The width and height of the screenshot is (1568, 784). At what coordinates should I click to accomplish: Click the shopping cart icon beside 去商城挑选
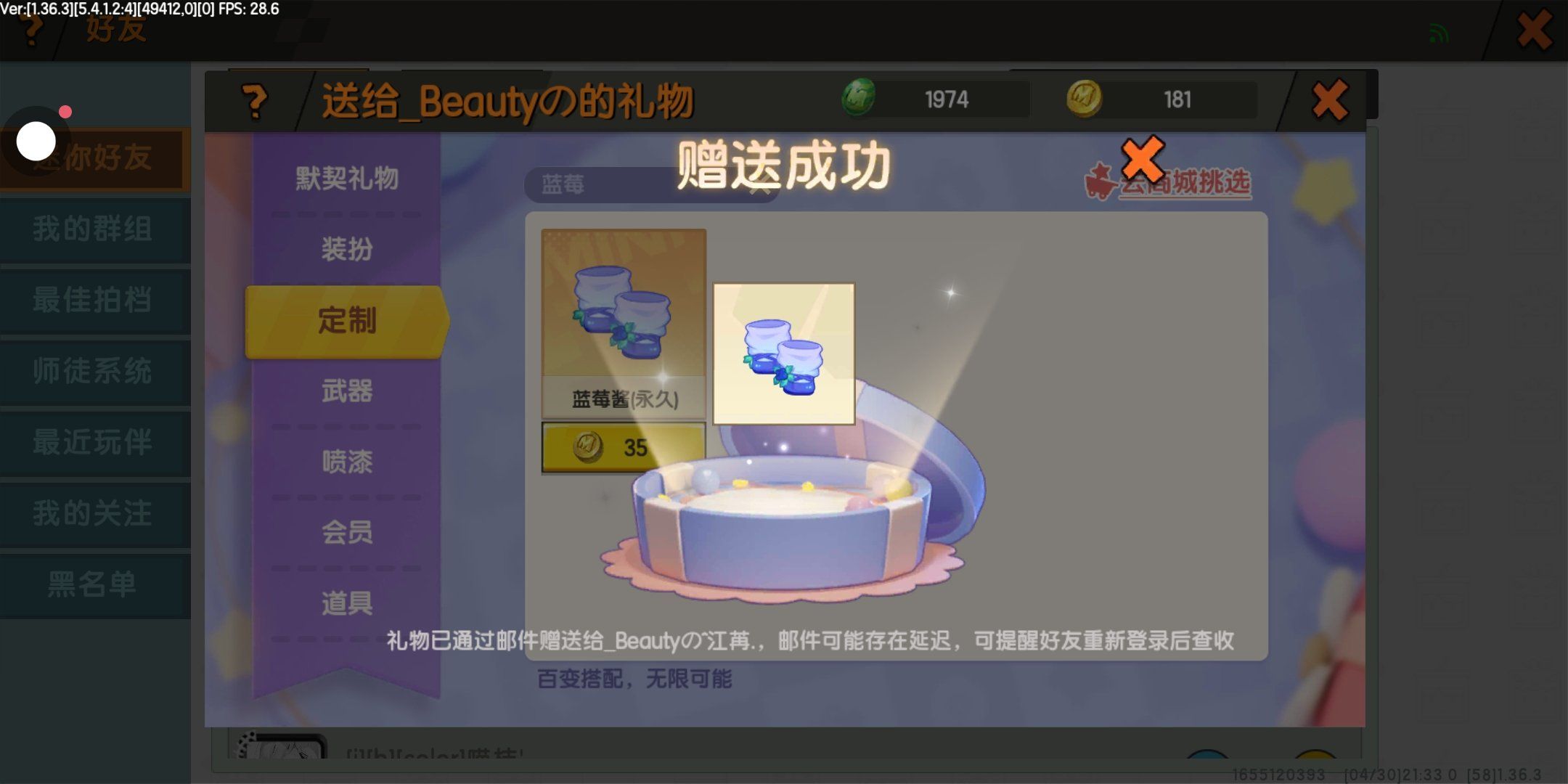click(1100, 181)
